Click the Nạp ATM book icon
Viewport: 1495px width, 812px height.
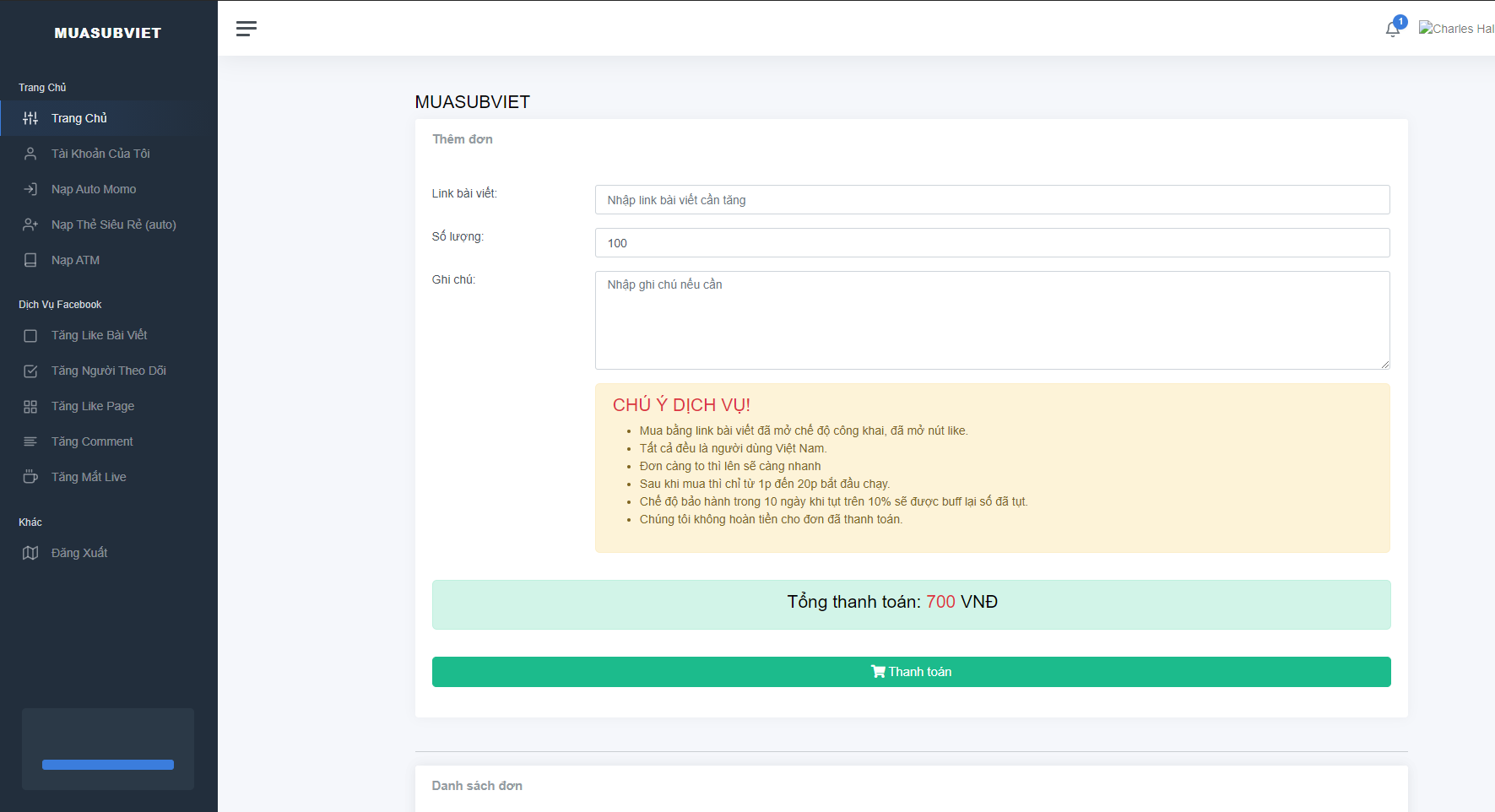30,260
